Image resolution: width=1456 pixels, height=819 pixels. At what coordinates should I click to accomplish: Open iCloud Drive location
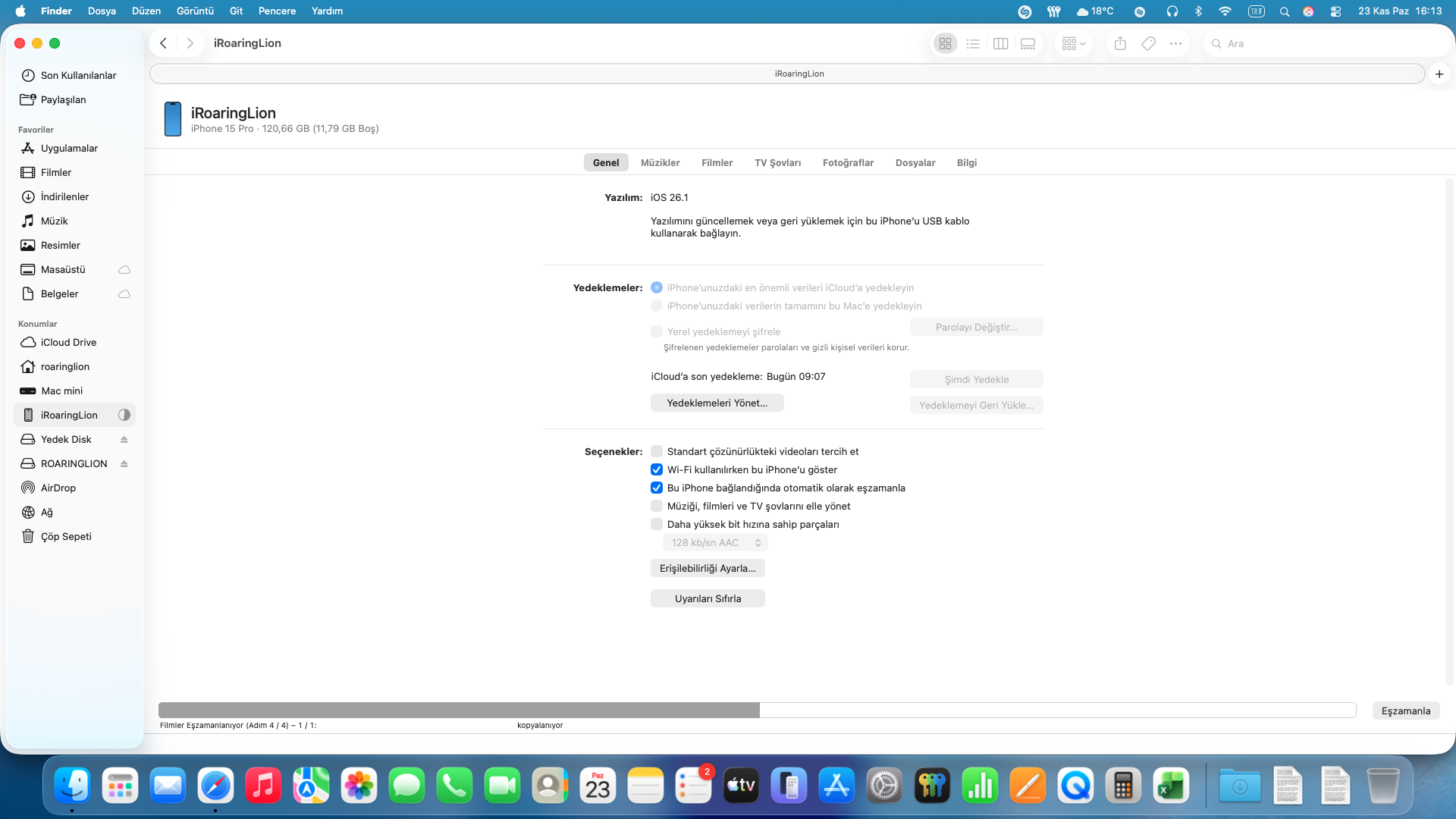[74, 342]
